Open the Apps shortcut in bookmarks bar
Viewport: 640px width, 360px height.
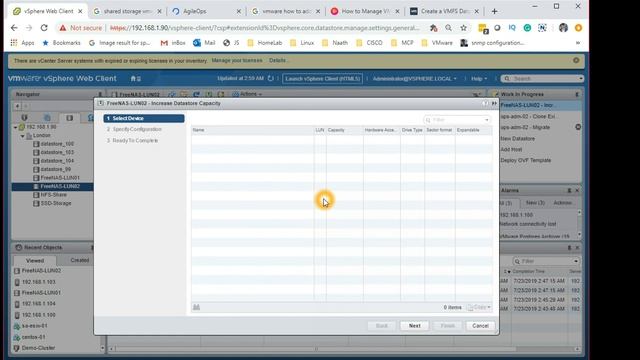[x=22, y=43]
